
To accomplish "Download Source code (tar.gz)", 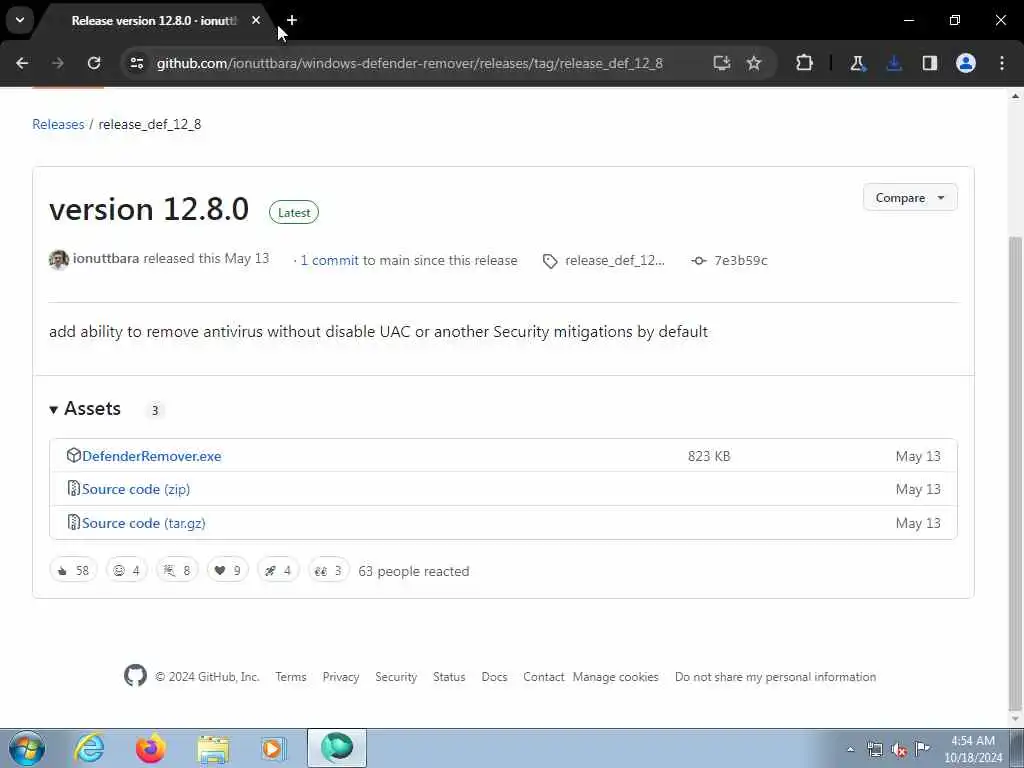I will click(144, 523).
